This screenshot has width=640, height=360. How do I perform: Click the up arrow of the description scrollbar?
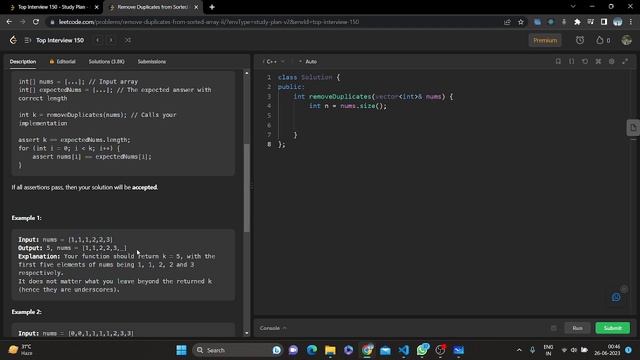pos(247,73)
